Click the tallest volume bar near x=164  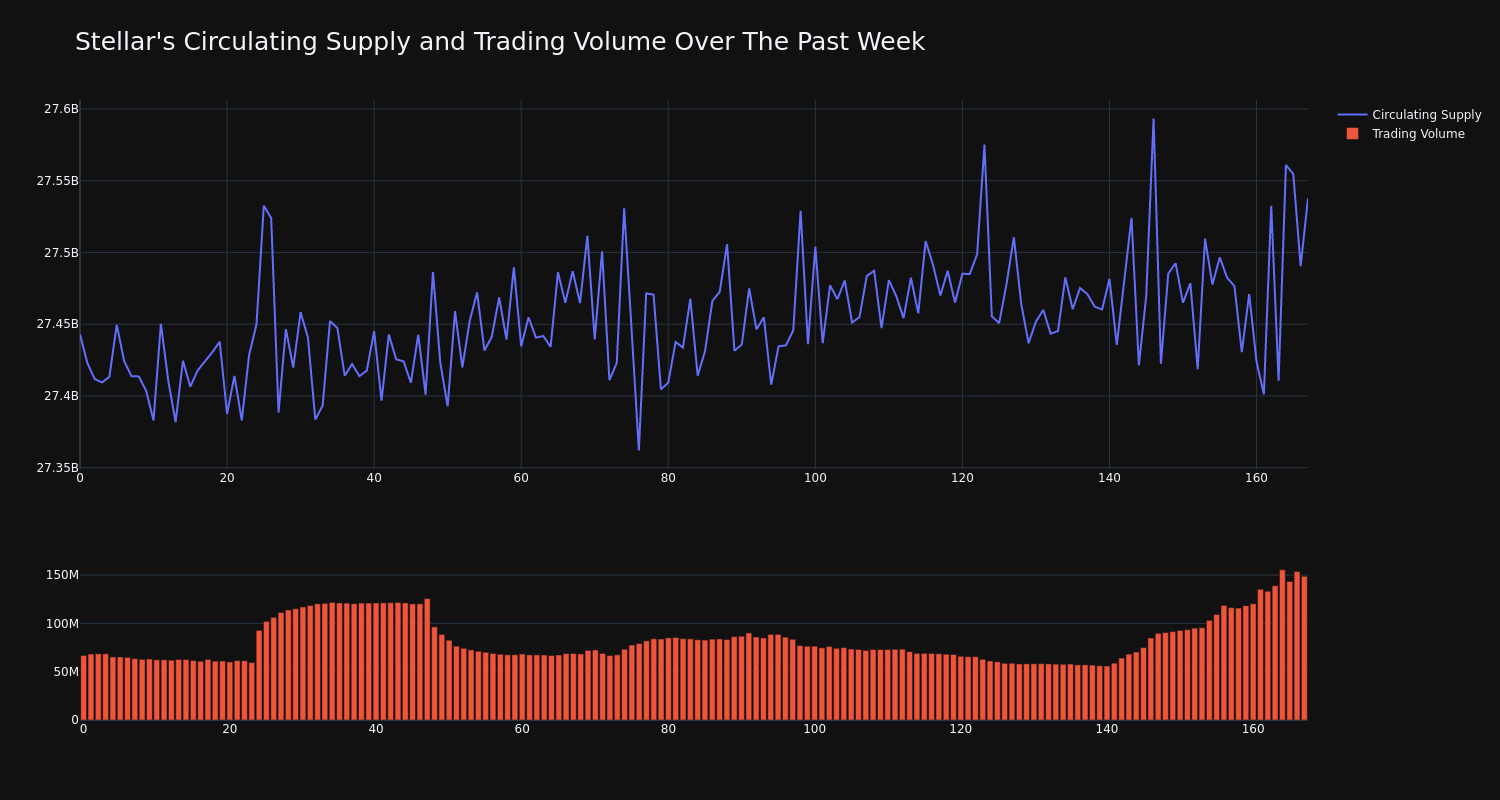tap(1283, 645)
